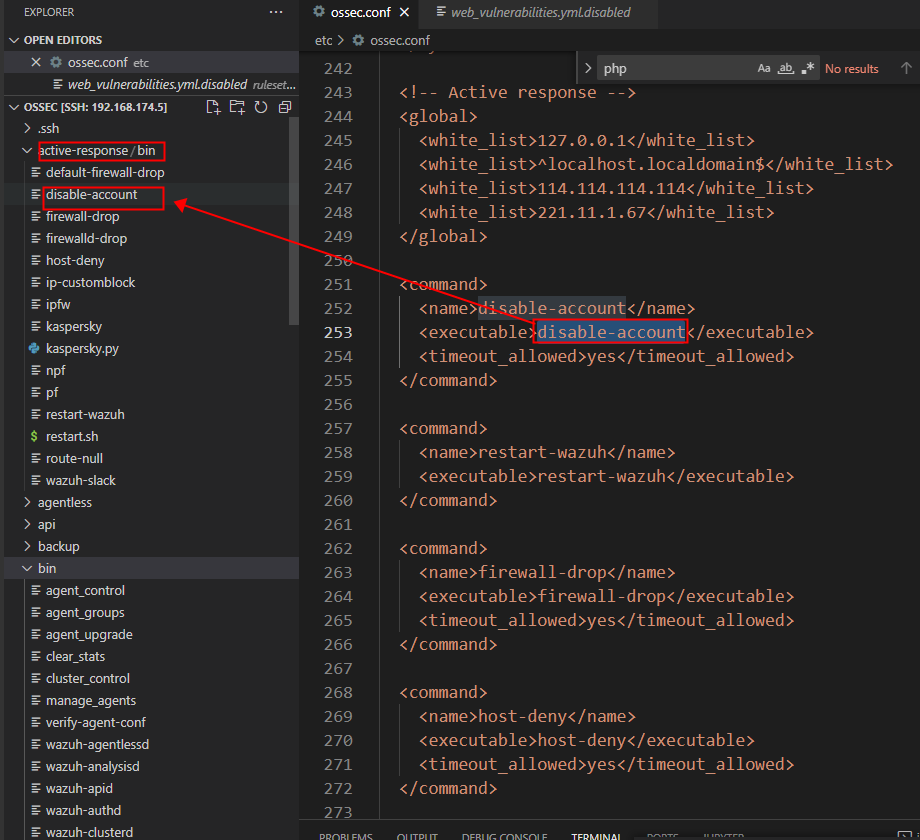Create a new file in OSSEC workspace
The image size is (920, 840).
pyautogui.click(x=214, y=107)
